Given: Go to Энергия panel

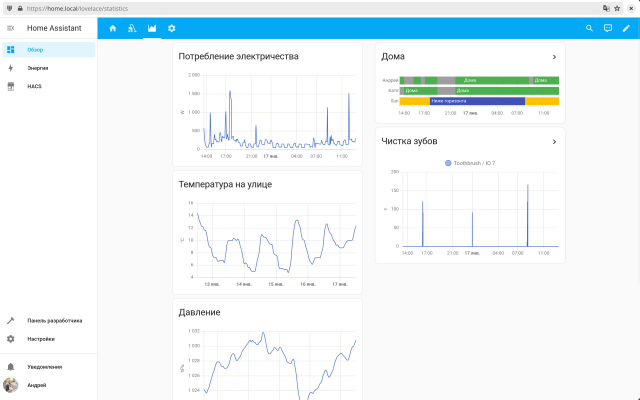Looking at the screenshot, I should click(x=38, y=68).
